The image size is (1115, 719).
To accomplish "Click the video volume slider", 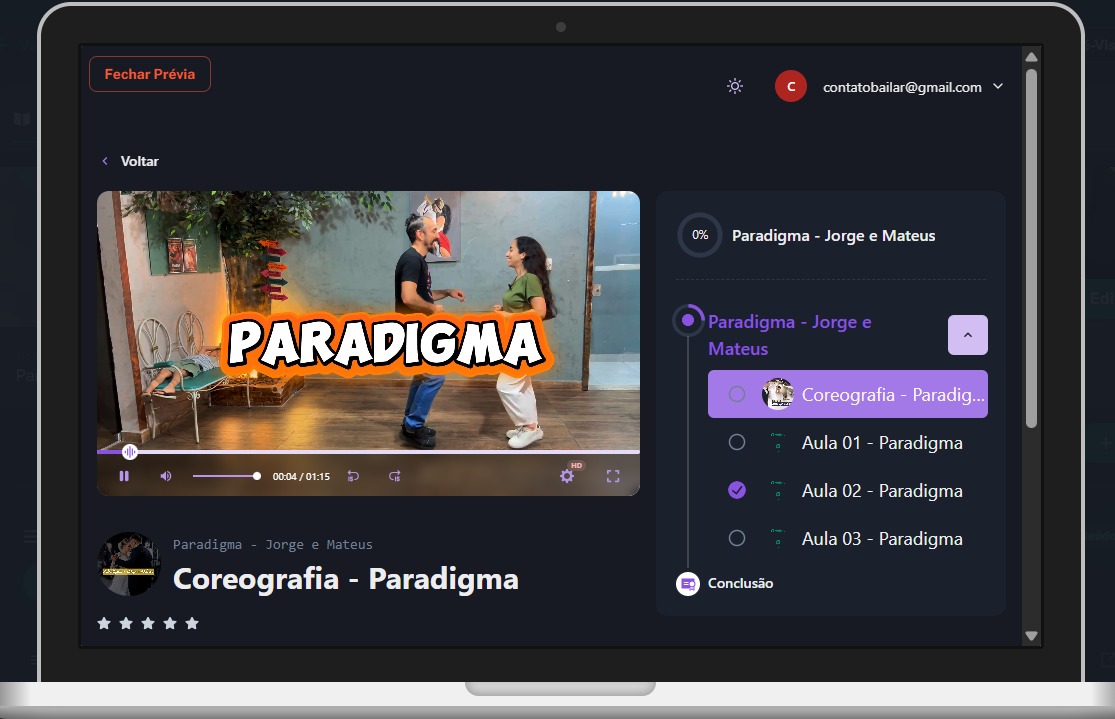I will [x=225, y=476].
